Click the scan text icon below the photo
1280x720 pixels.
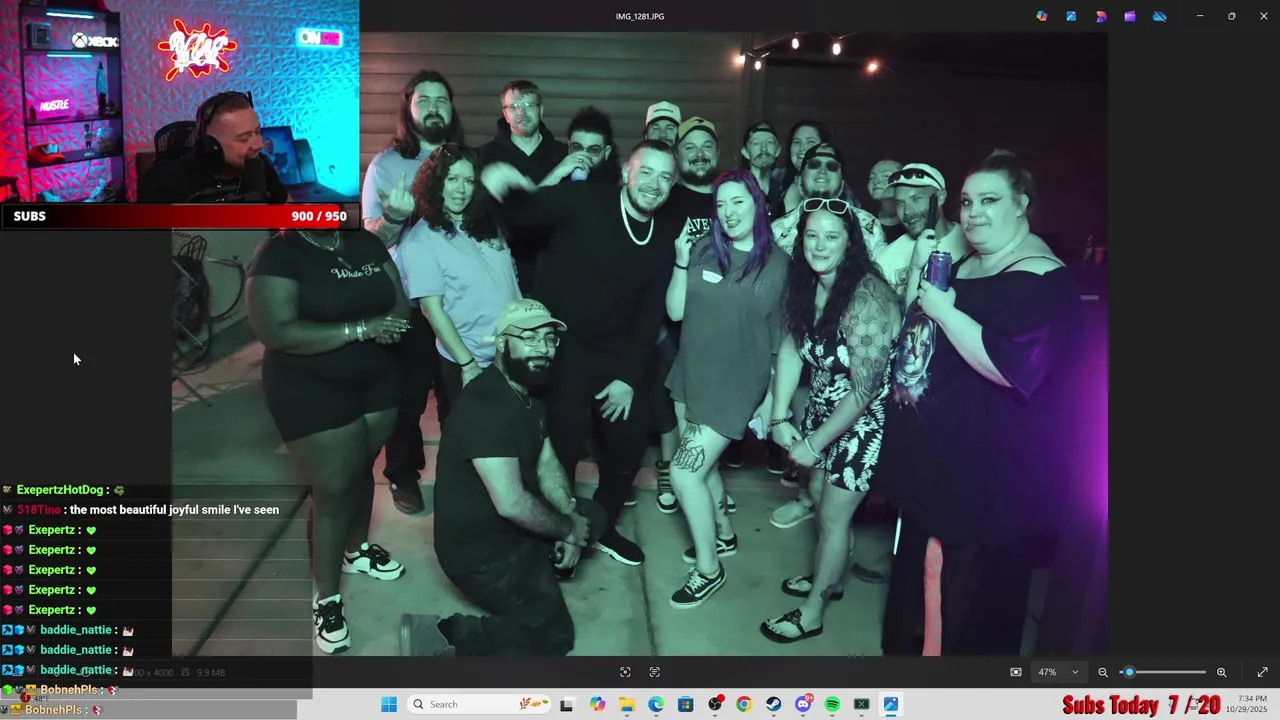click(x=655, y=672)
